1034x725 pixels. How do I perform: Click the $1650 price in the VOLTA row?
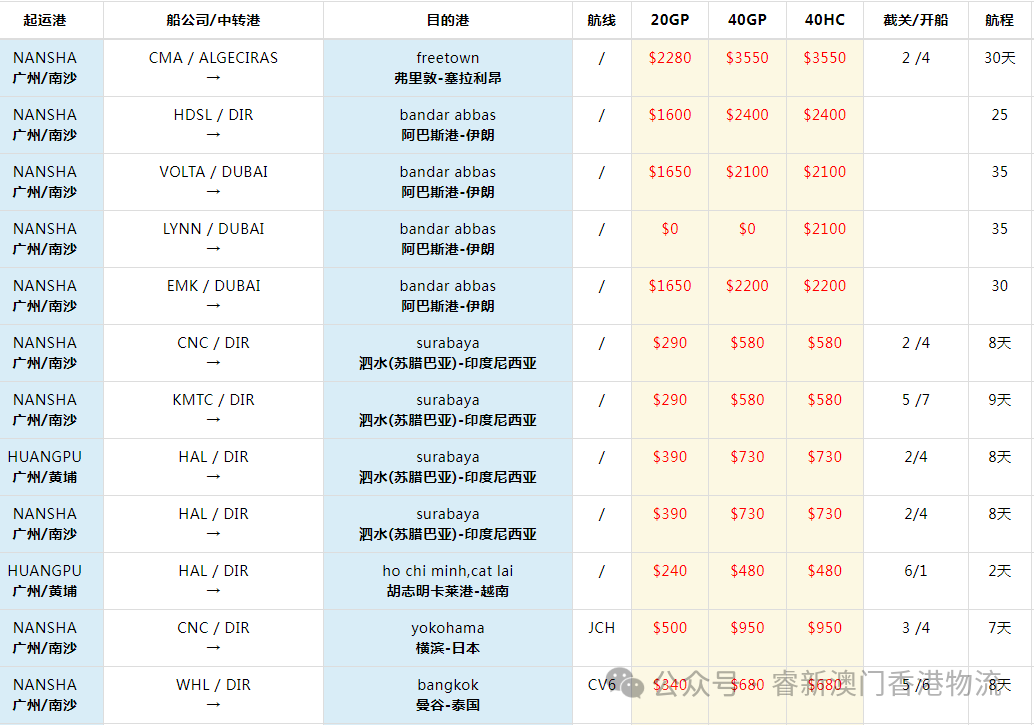coord(670,172)
